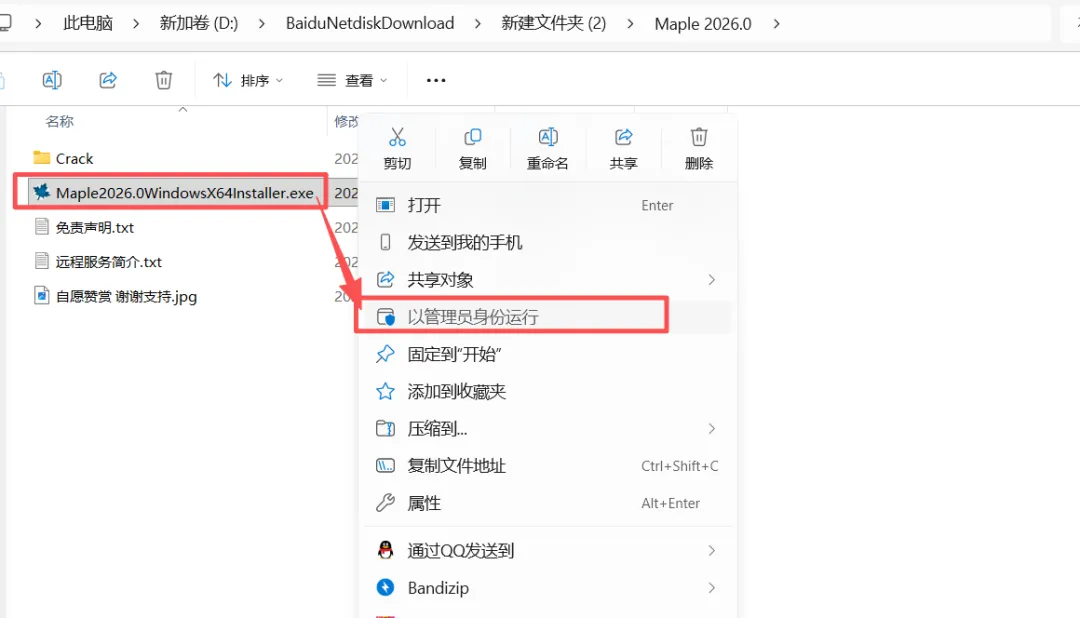Screen dimensions: 1080x618
Task: Expand chevron after BaiduNetdiskDownload breadcrumb
Action: (x=478, y=23)
